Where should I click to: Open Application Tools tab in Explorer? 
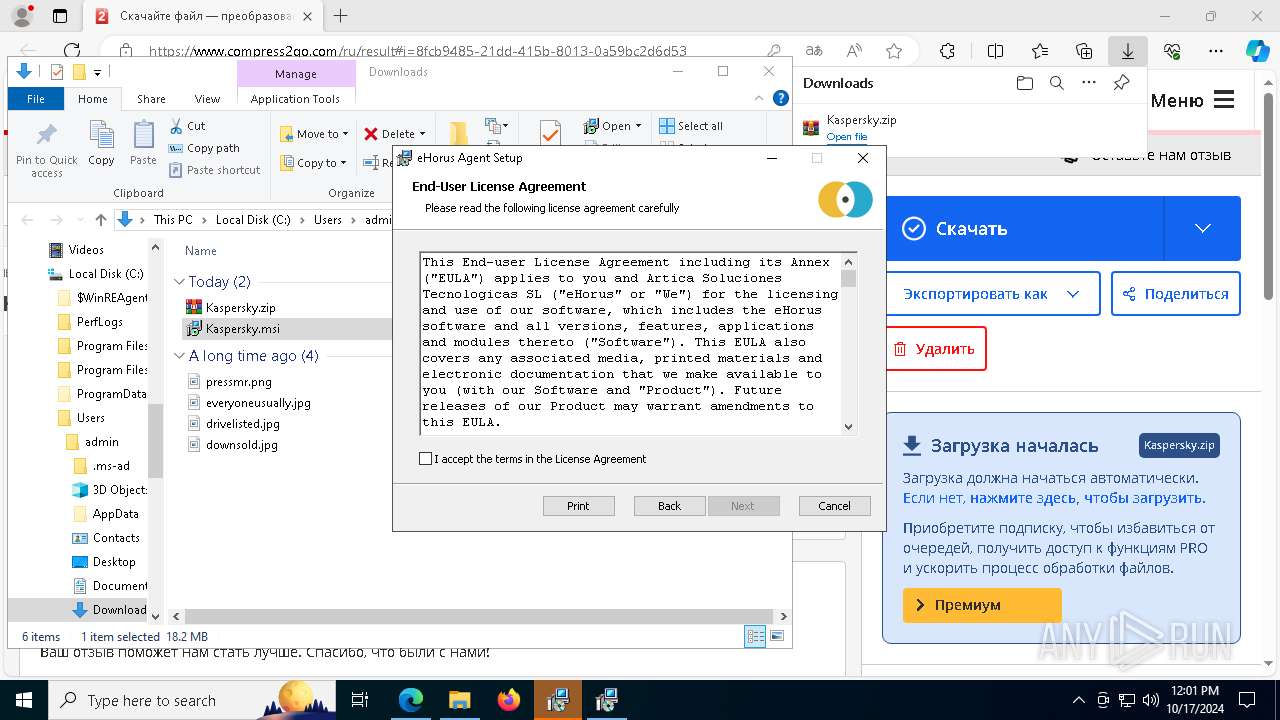295,99
